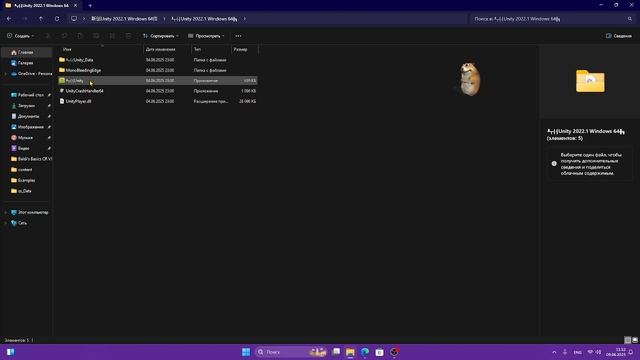The width and height of the screenshot is (640, 360).
Task: Open the Examples folder in sidebar
Action: click(27, 180)
